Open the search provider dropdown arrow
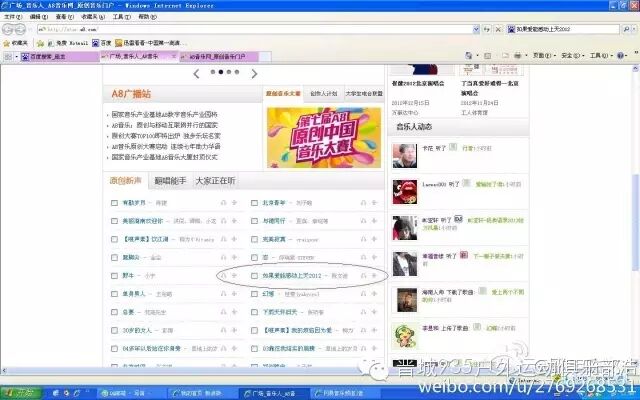 pyautogui.click(x=634, y=29)
